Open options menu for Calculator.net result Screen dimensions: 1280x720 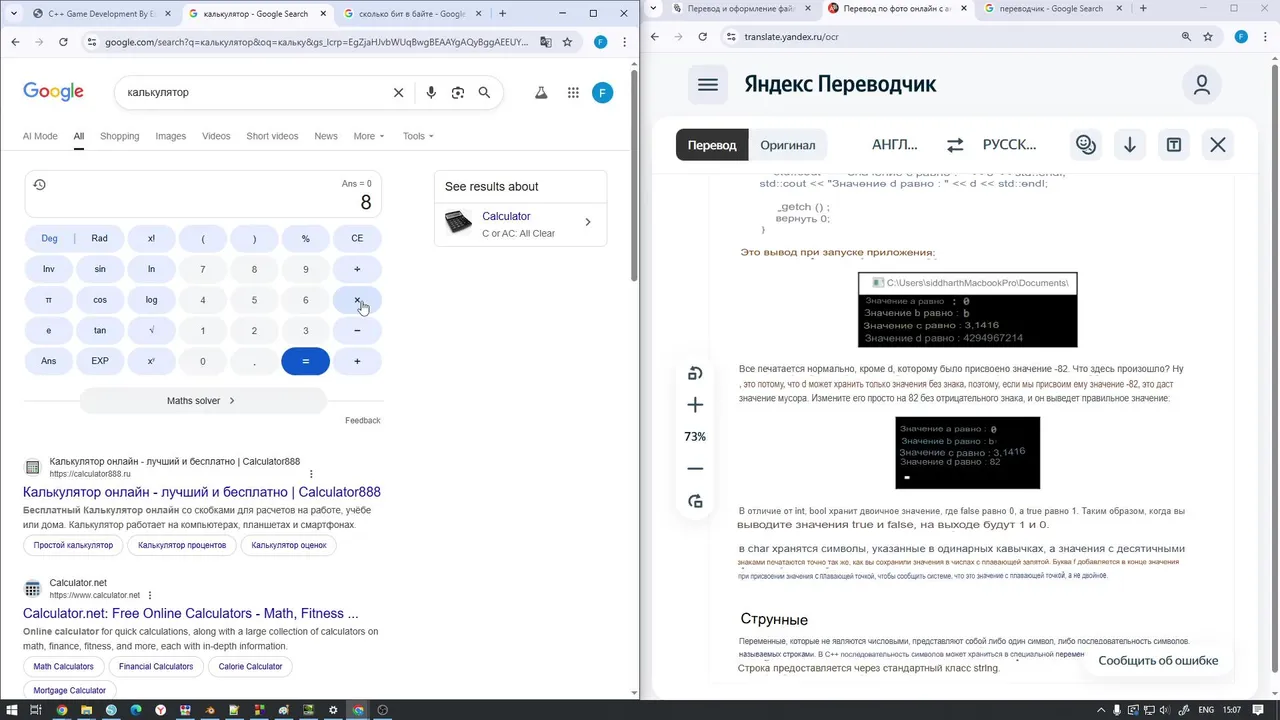(150, 595)
